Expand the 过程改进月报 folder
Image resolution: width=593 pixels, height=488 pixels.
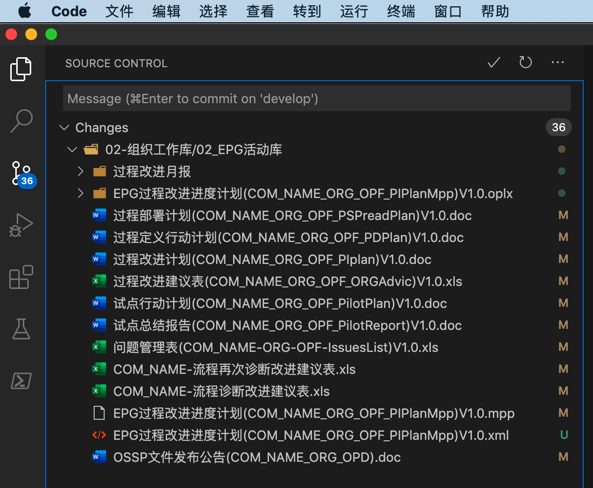(x=80, y=171)
